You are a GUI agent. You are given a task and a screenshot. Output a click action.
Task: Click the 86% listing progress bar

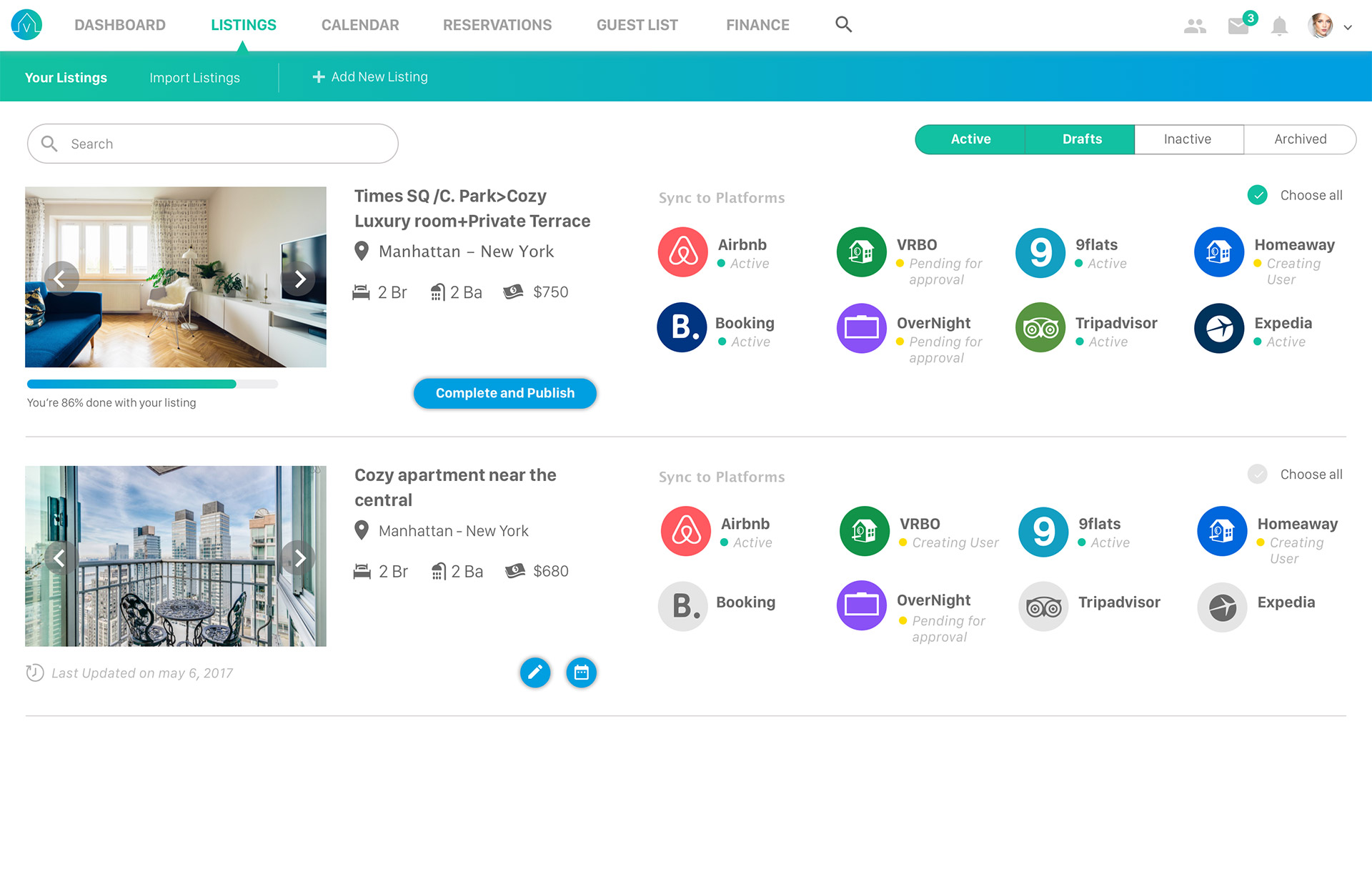pyautogui.click(x=152, y=384)
